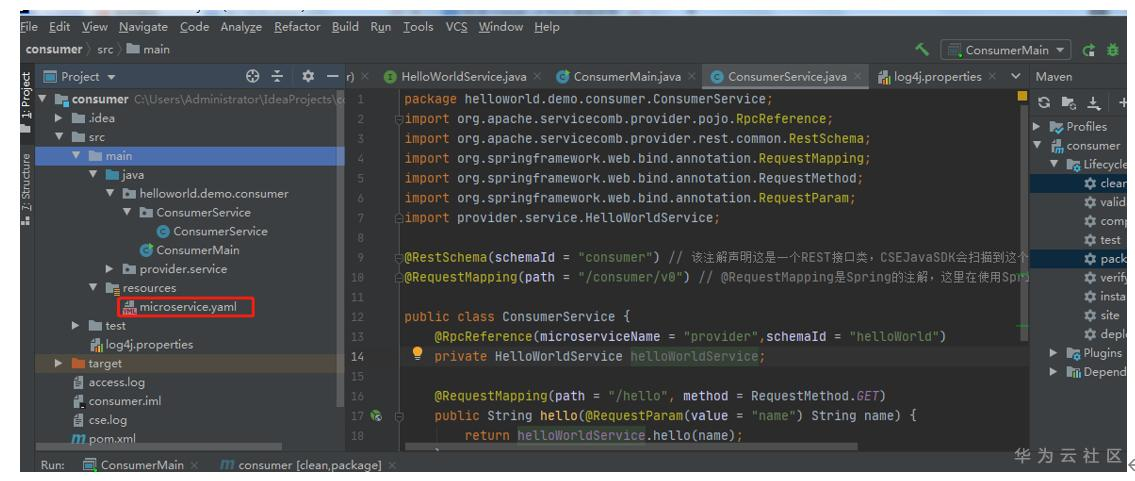Close the ConsumerService.java tab
Image resolution: width=1135 pixels, height=481 pixels.
point(858,76)
